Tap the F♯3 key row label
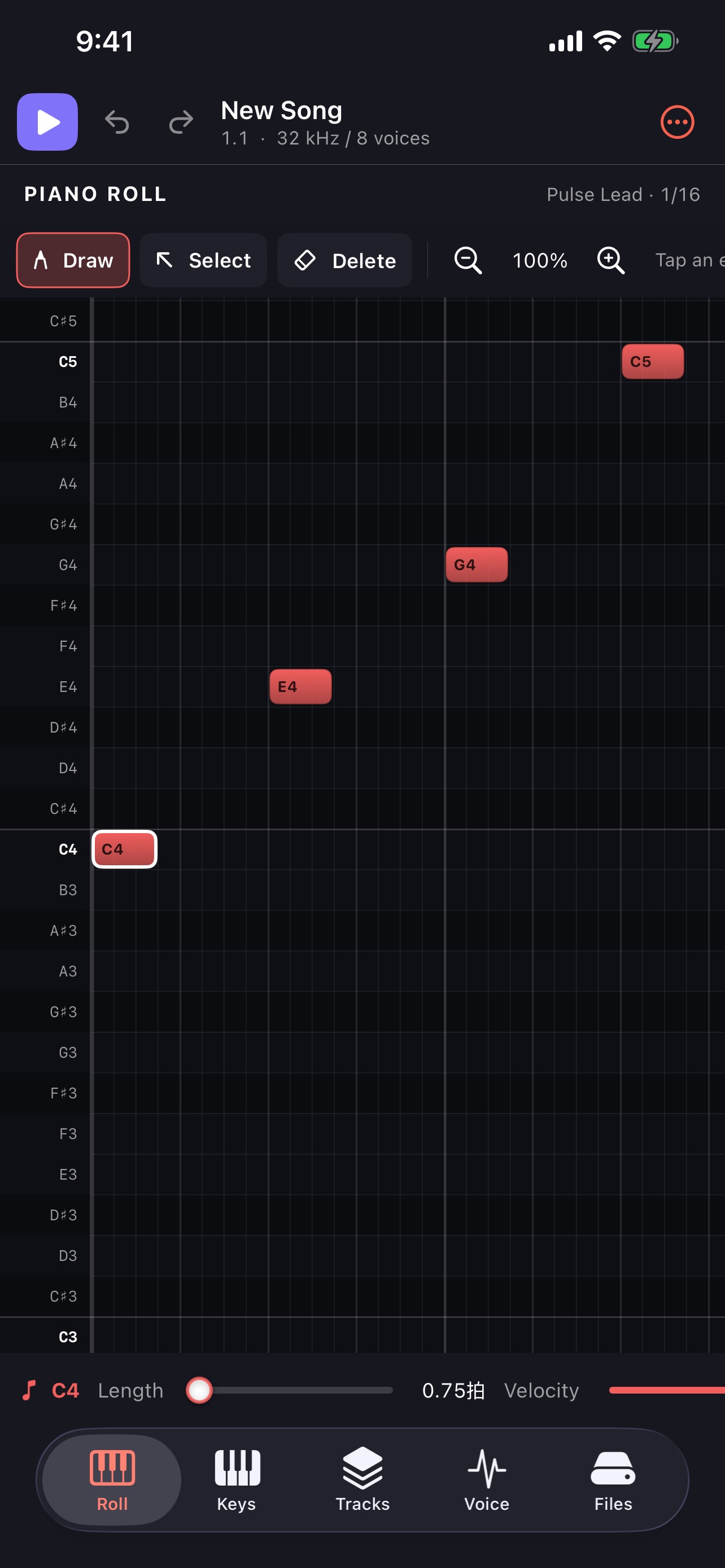The width and height of the screenshot is (725, 1568). coord(63,1093)
